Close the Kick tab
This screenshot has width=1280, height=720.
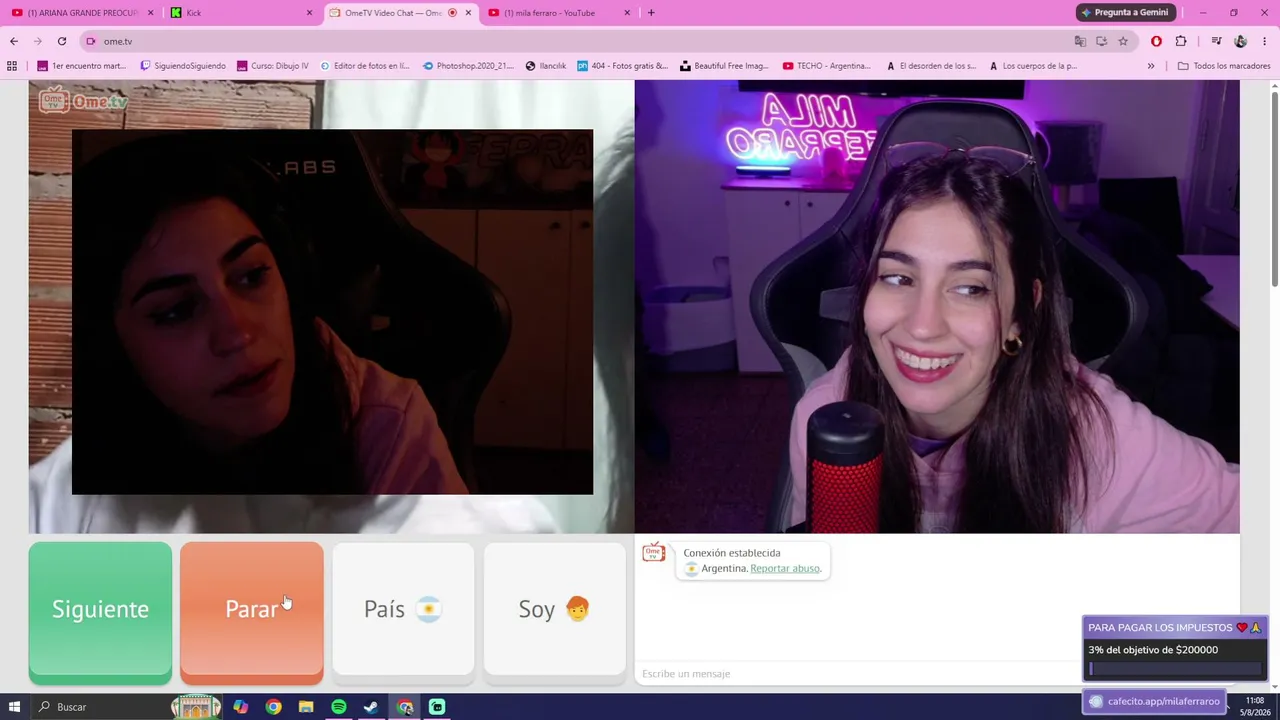tap(309, 13)
